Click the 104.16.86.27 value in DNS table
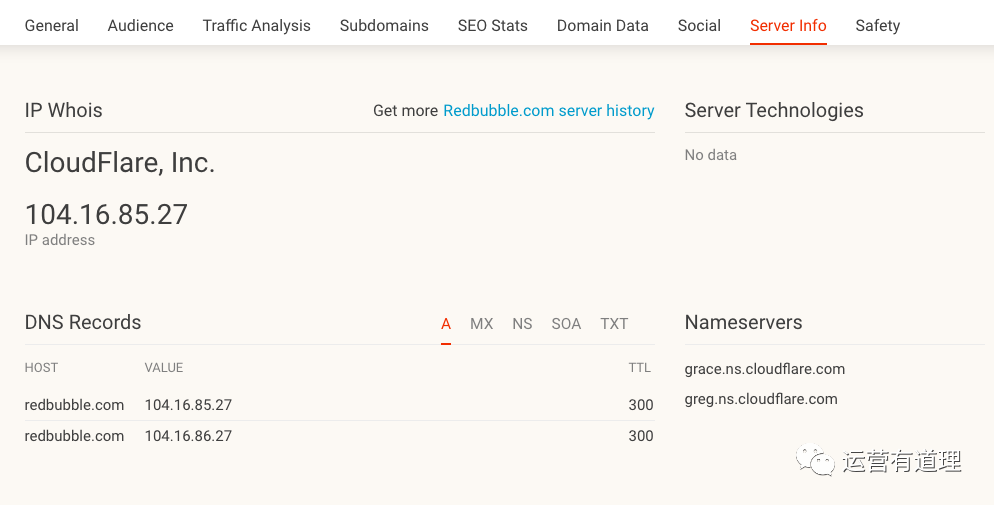 click(188, 436)
